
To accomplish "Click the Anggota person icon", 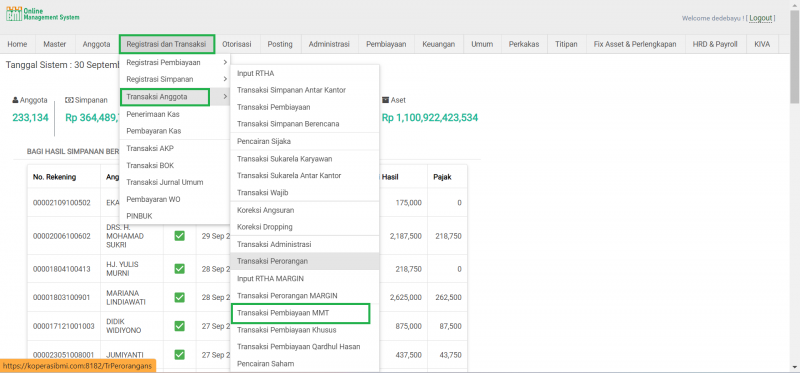I will (15, 101).
